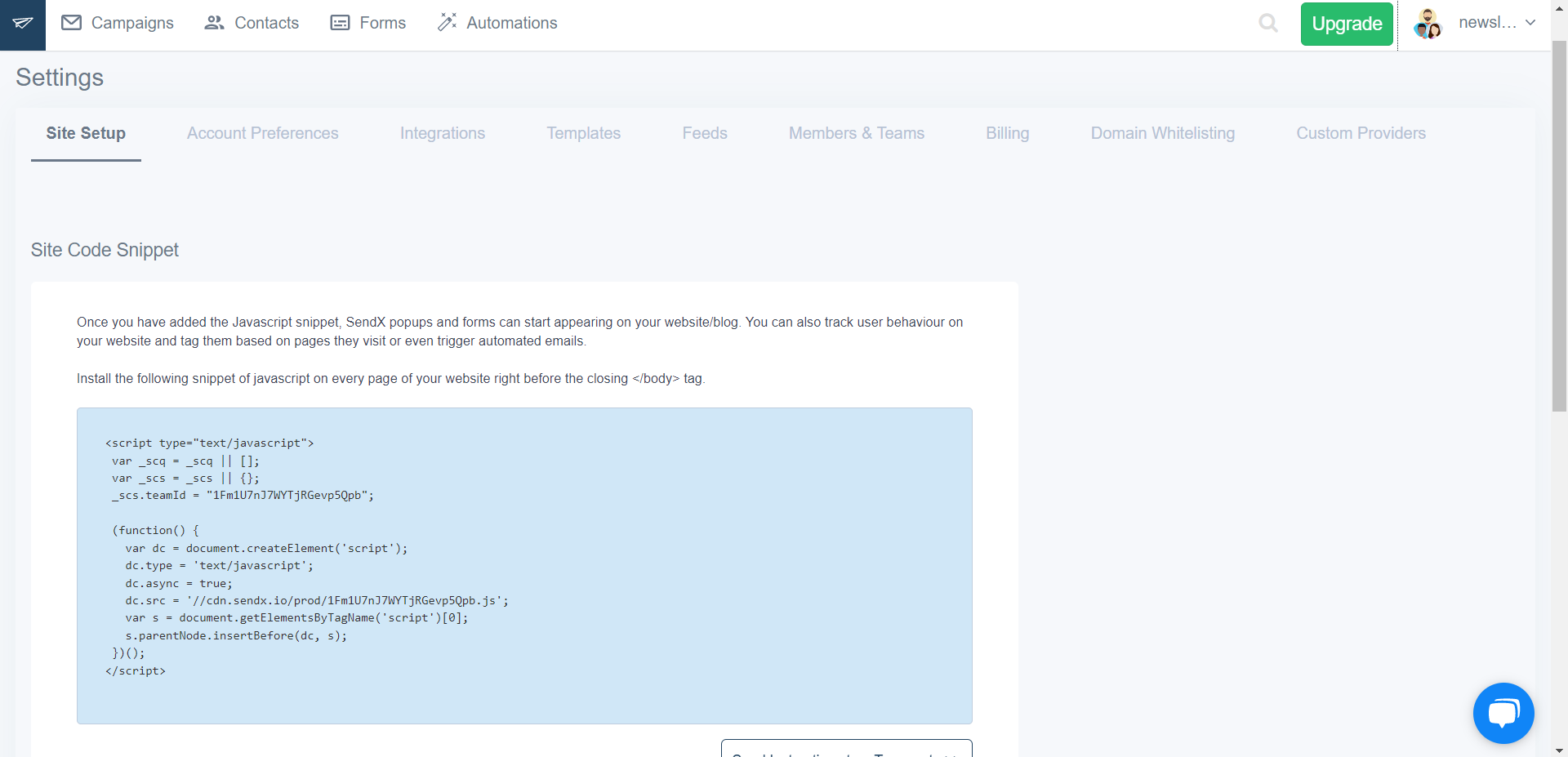The height and width of the screenshot is (757, 1568).
Task: Open the live chat bubble widget
Action: 1503,713
